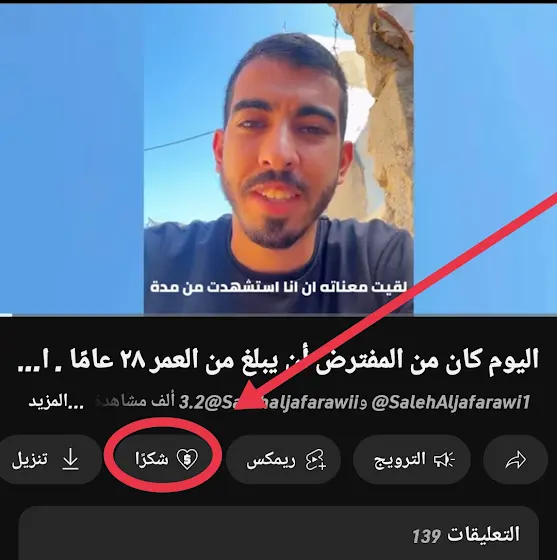
Task: Open the comments panel card
Action: (278, 533)
